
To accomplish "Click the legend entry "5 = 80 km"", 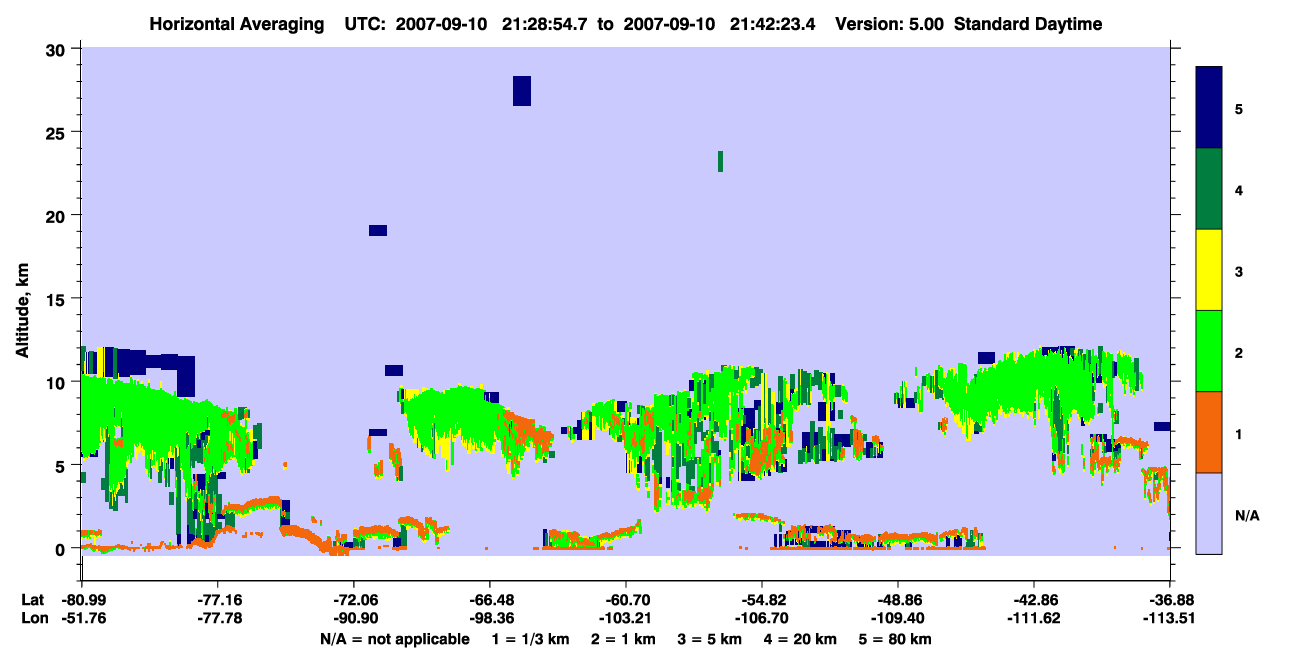I will point(897,639).
